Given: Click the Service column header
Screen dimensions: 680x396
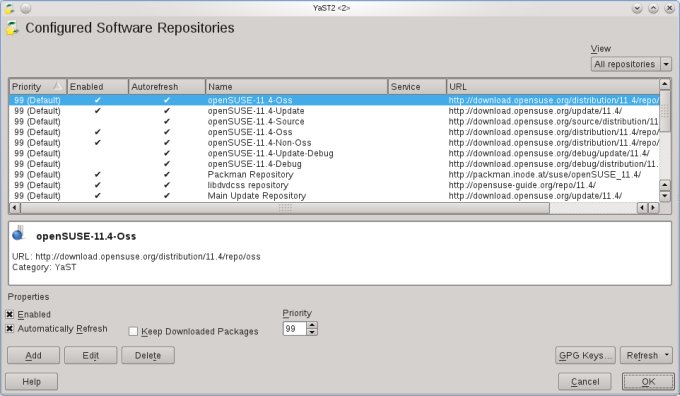Looking at the screenshot, I should [417, 86].
